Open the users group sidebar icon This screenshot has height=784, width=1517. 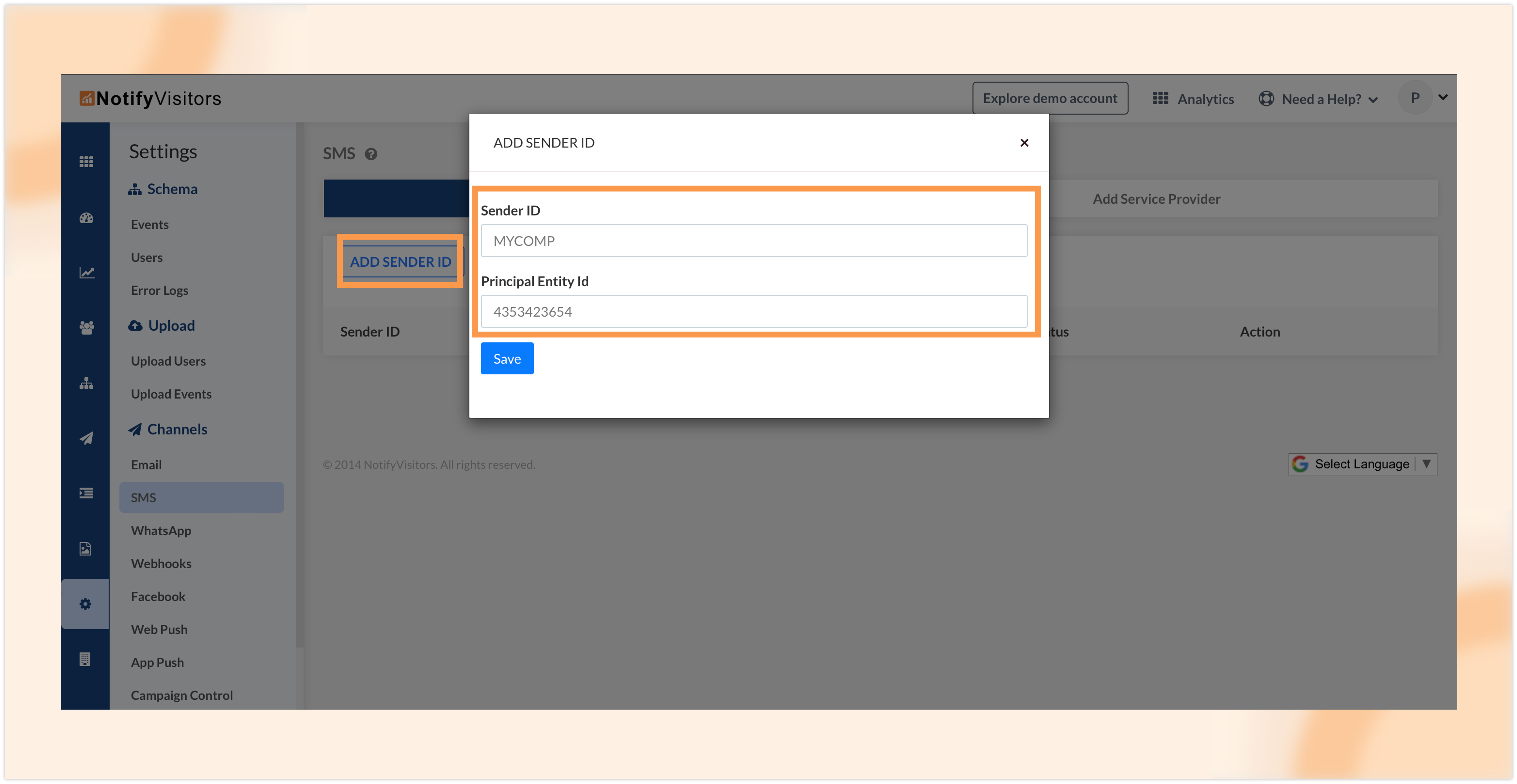(86, 327)
